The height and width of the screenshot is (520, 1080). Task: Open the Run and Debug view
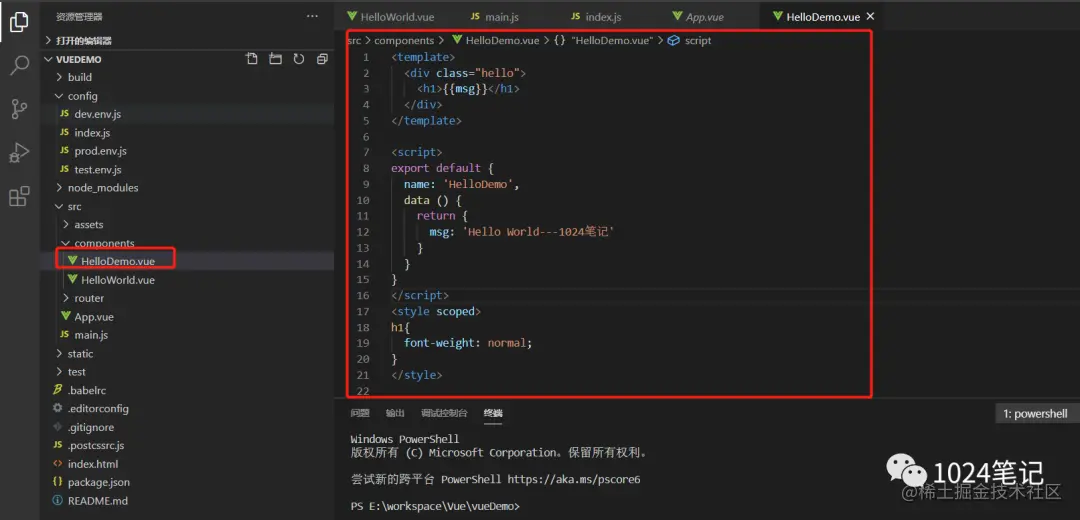pyautogui.click(x=19, y=152)
